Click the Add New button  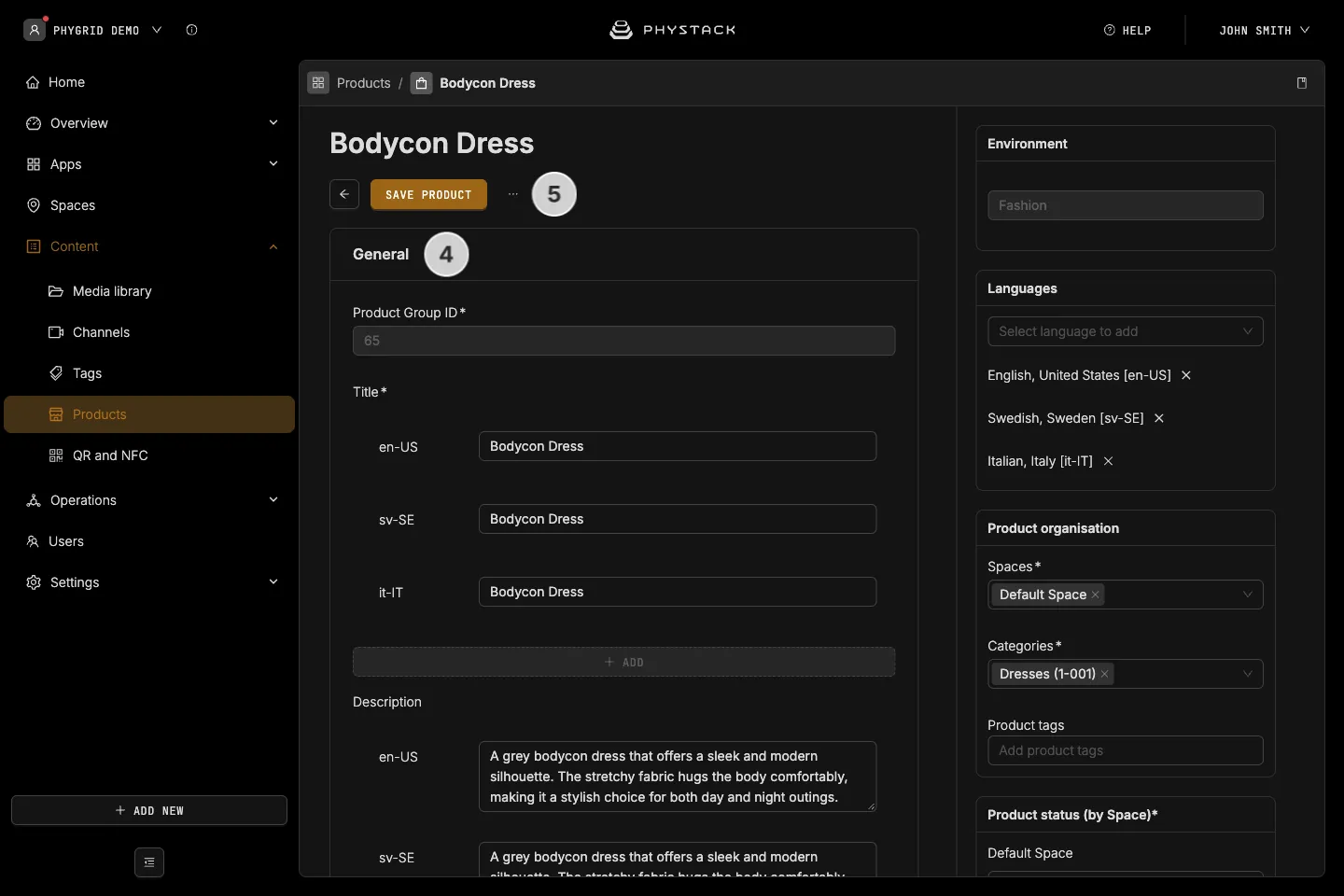(149, 810)
